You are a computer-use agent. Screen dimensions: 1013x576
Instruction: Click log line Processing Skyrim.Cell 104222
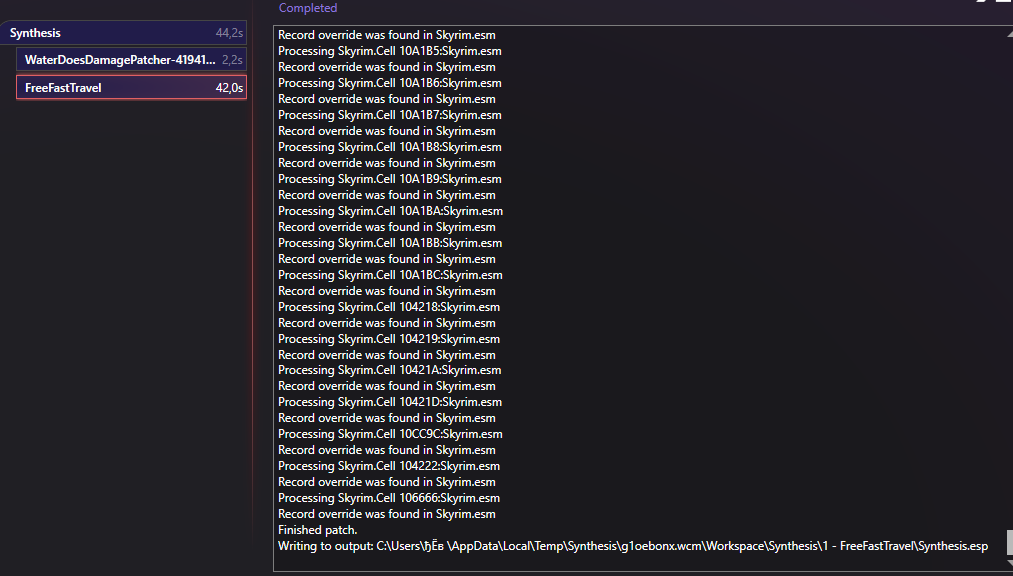[x=389, y=466]
